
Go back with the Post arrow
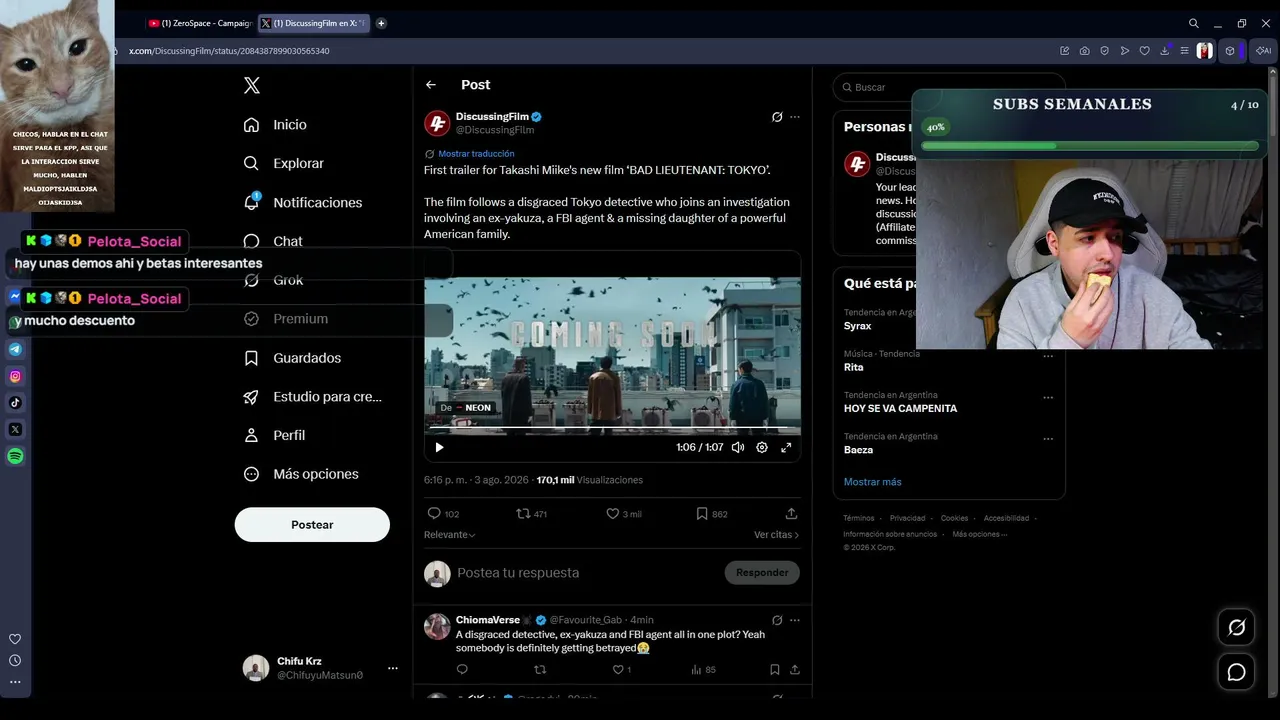pyautogui.click(x=431, y=85)
